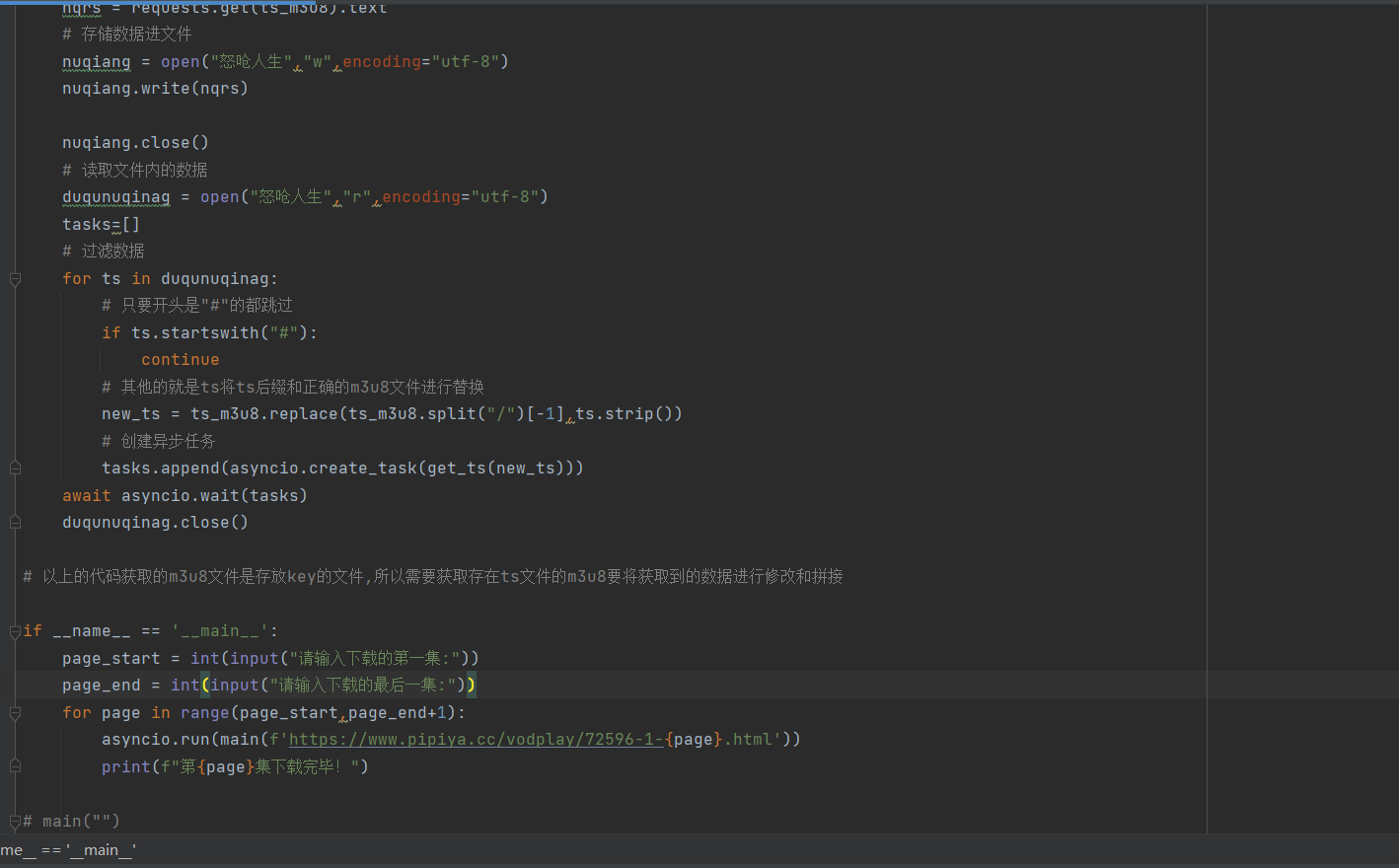Click fold end marker beside print line
Viewport: 1399px width, 868px height.
click(15, 766)
